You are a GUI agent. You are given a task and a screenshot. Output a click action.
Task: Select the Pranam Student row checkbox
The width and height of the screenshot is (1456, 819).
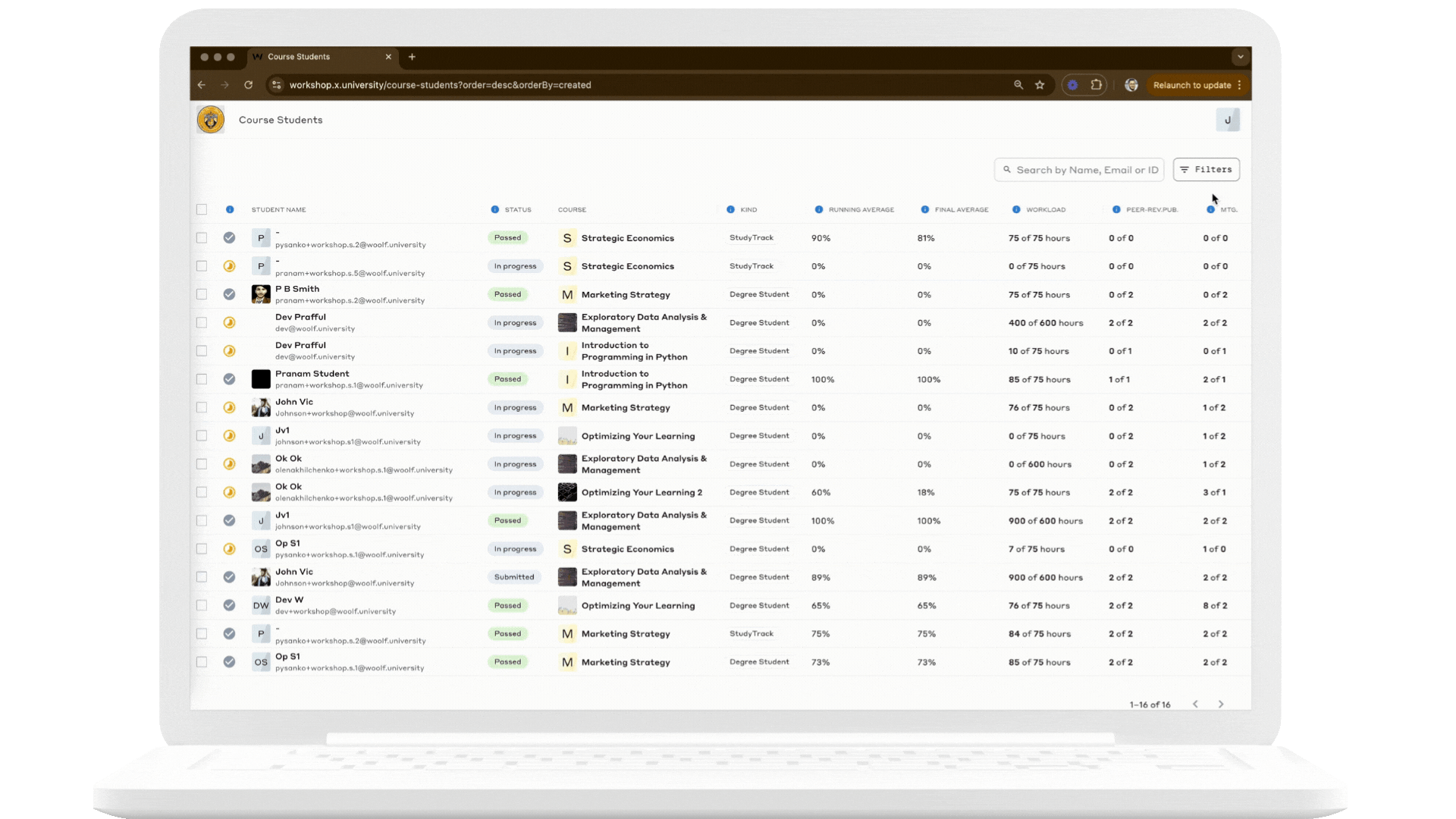[202, 379]
